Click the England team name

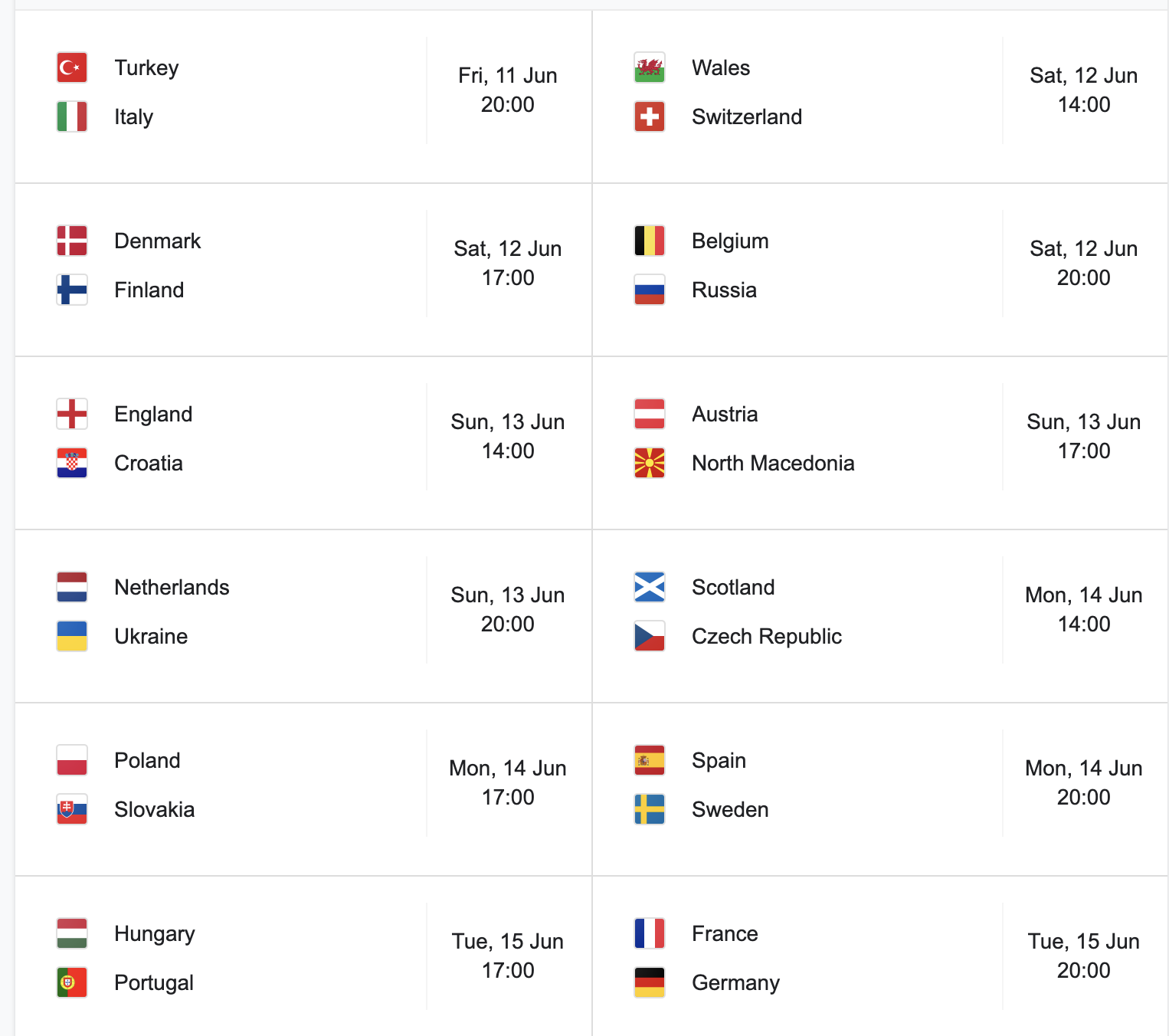pos(153,415)
